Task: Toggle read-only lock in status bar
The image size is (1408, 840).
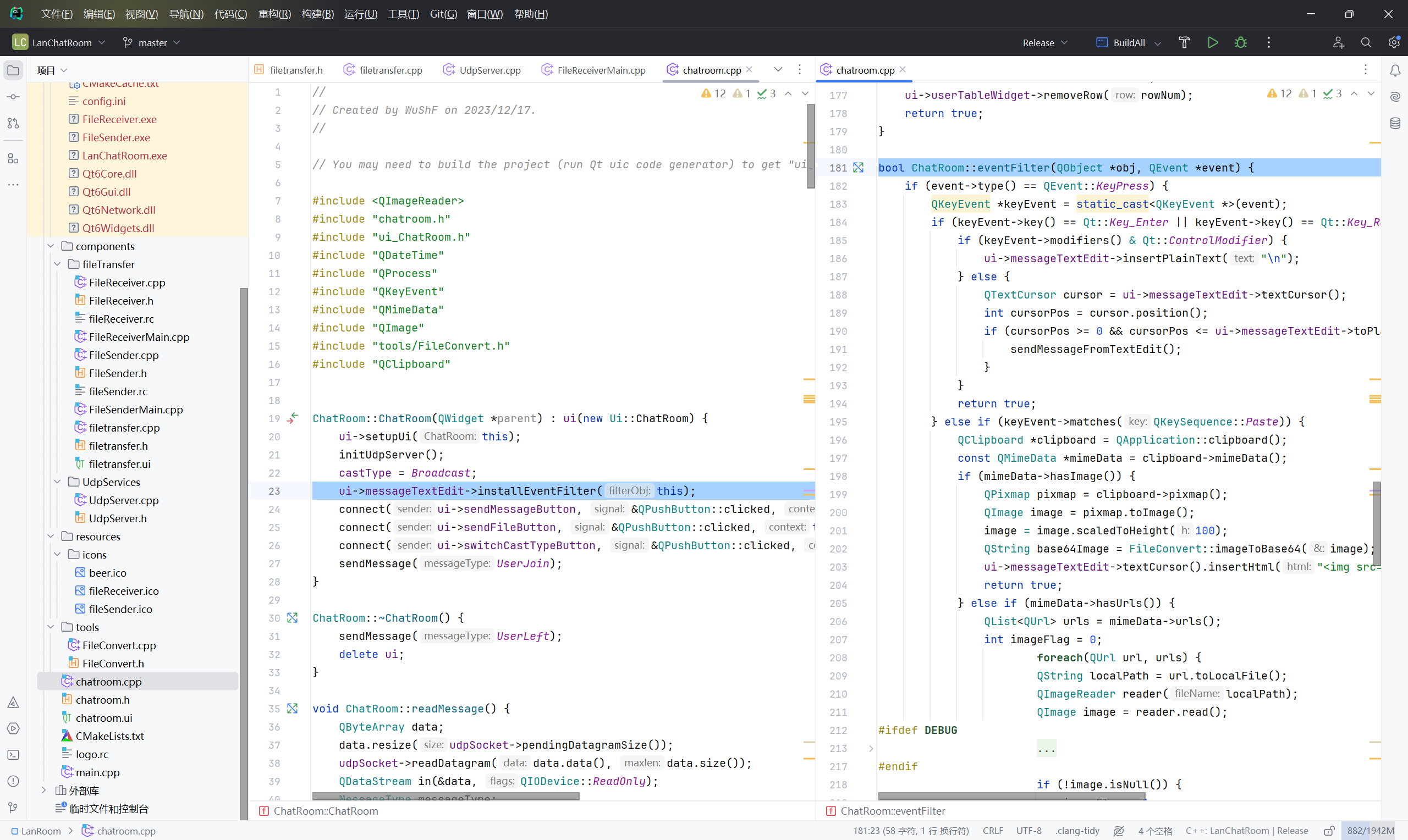Action: click(1329, 830)
